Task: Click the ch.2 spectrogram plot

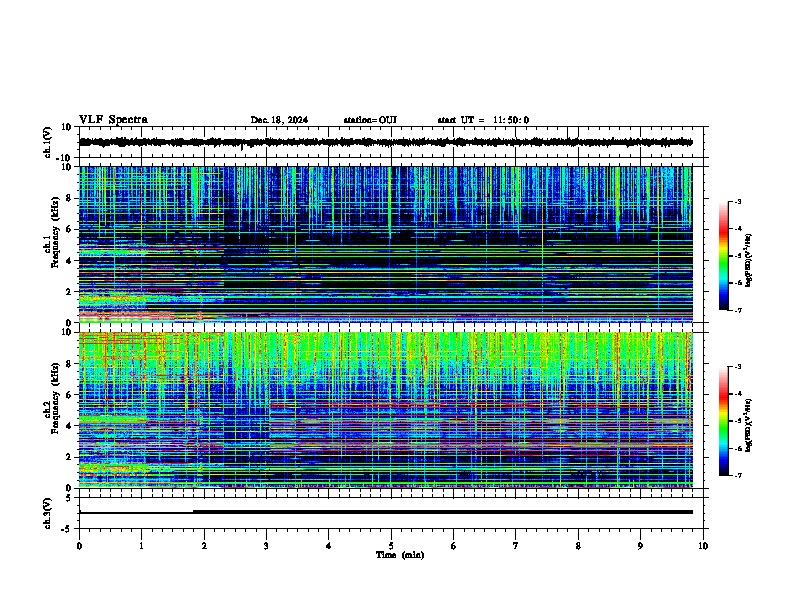Action: 386,410
